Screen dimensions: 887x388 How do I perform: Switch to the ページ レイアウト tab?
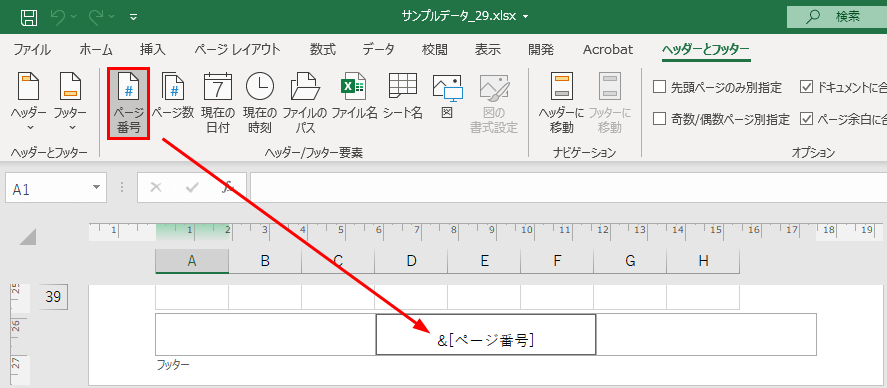pyautogui.click(x=237, y=50)
